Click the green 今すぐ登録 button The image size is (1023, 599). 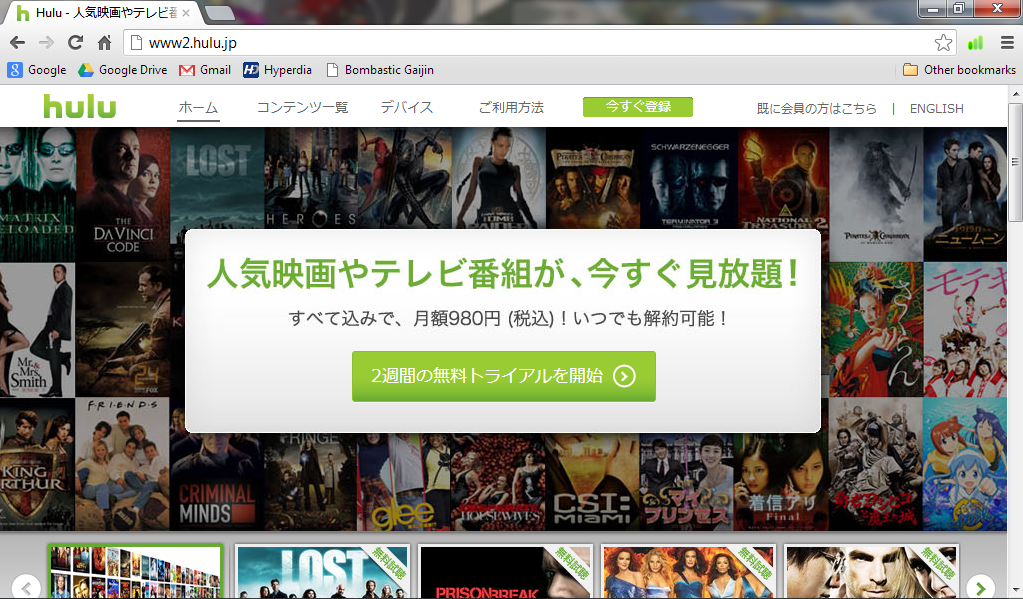tap(637, 106)
